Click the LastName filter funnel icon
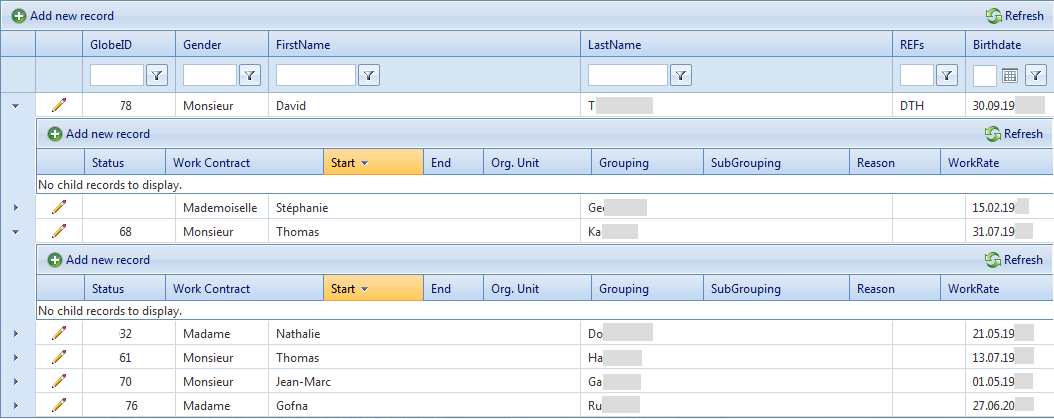The width and height of the screenshot is (1054, 419). (x=681, y=75)
